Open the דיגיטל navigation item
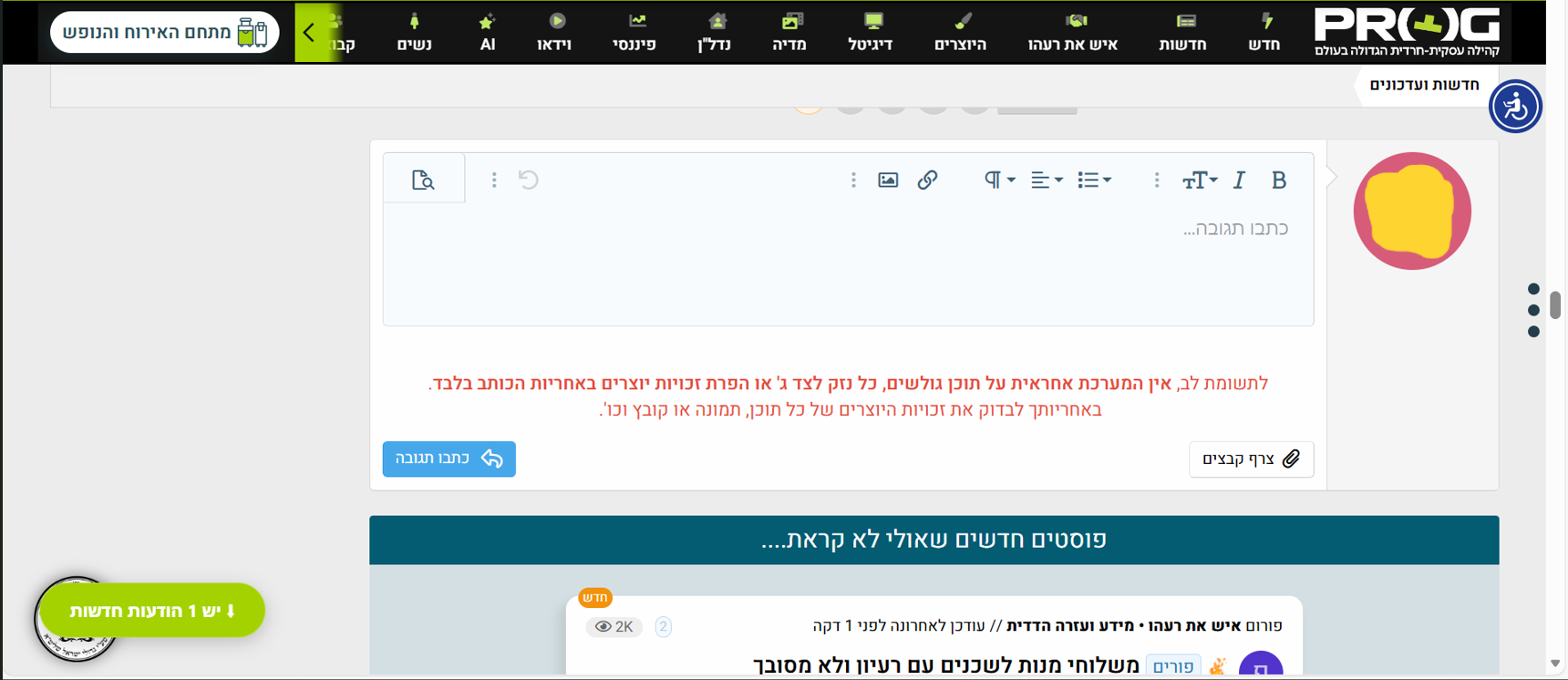Screen dimensions: 1568x680 pyautogui.click(x=871, y=32)
